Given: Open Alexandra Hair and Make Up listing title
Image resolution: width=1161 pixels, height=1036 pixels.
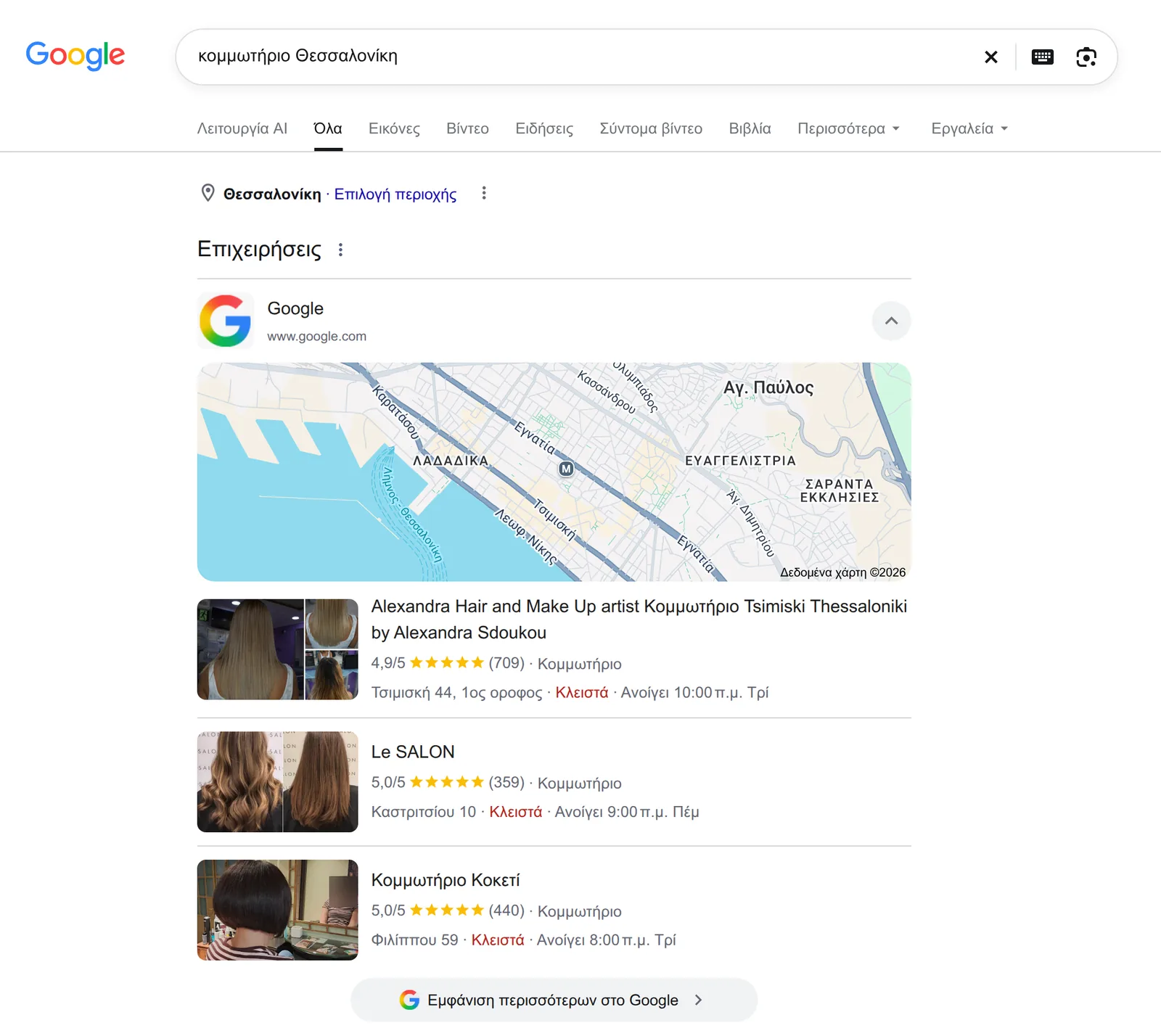Looking at the screenshot, I should (x=639, y=620).
